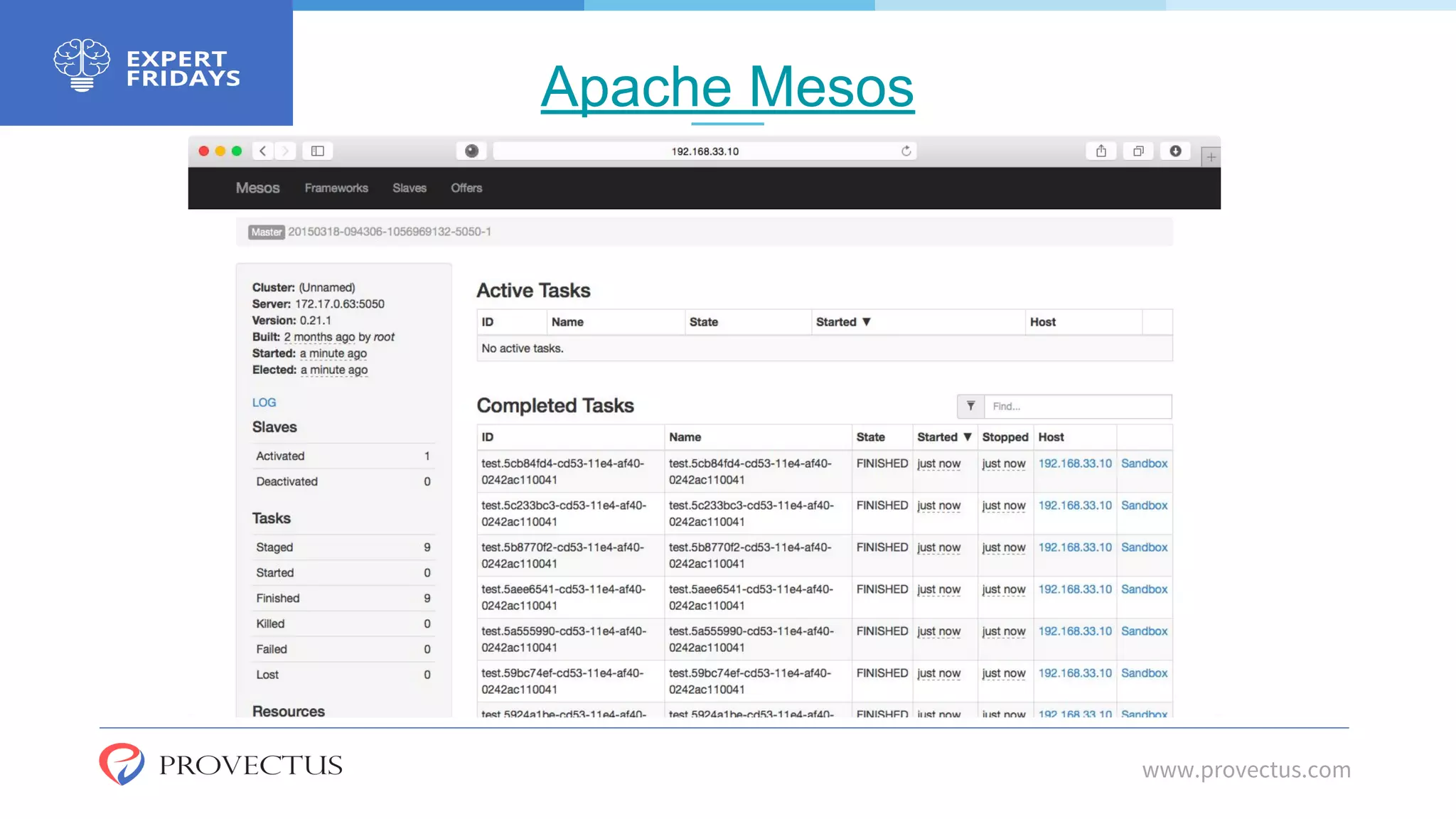This screenshot has height=819, width=1456.
Task: Go back with Safari's back arrow
Action: pos(263,151)
